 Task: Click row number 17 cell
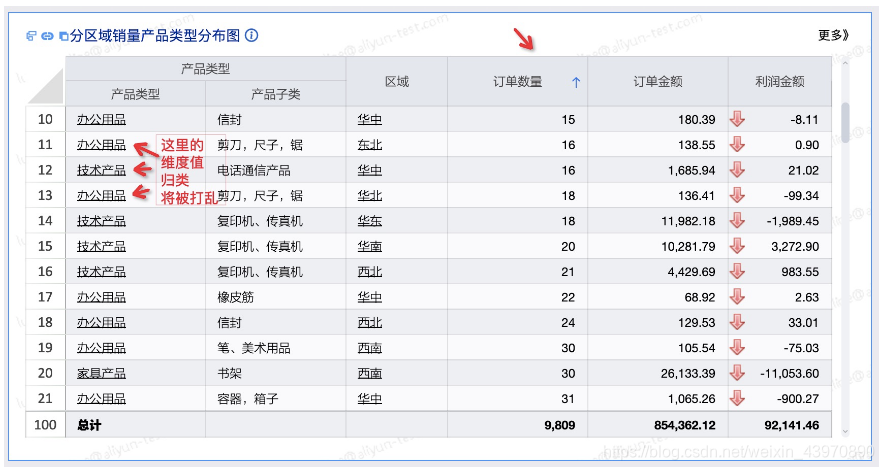[x=45, y=297]
